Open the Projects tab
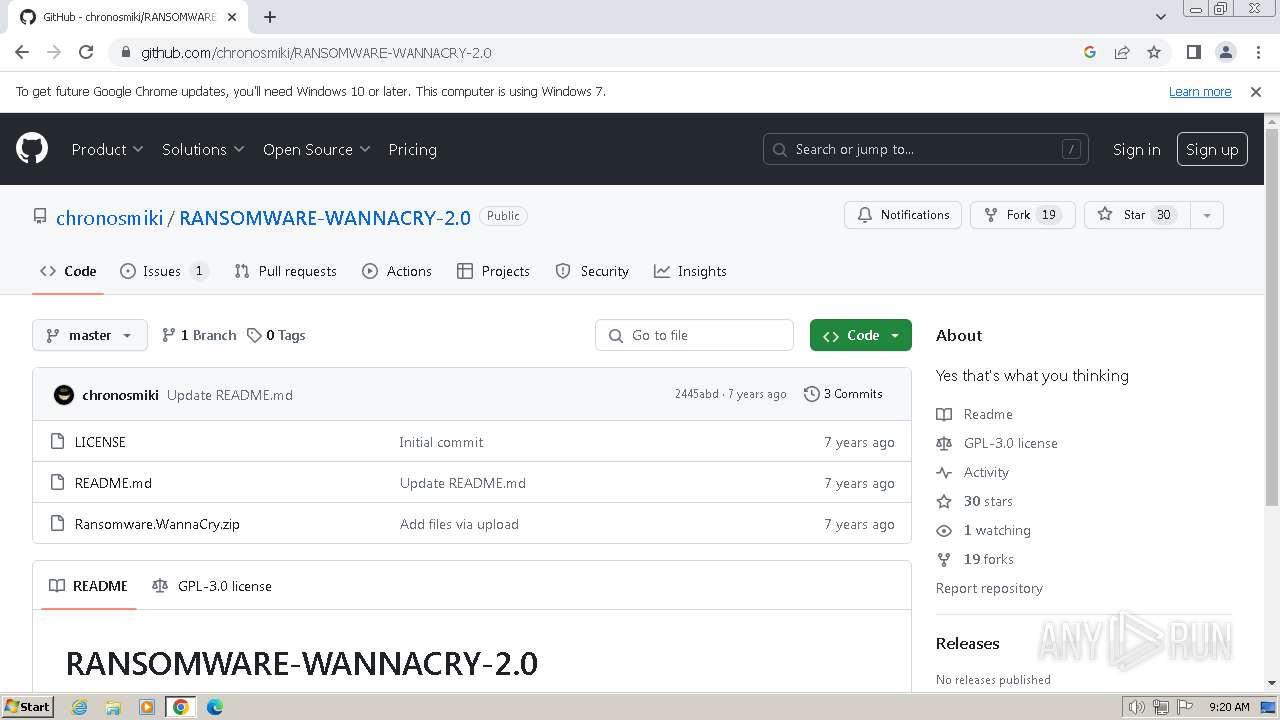The width and height of the screenshot is (1280, 720). click(493, 271)
